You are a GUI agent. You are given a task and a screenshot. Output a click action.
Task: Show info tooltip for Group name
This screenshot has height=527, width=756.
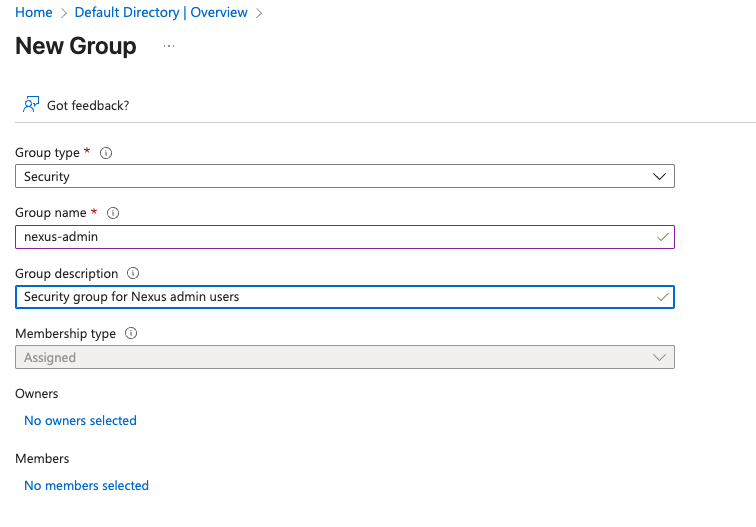[x=113, y=213]
